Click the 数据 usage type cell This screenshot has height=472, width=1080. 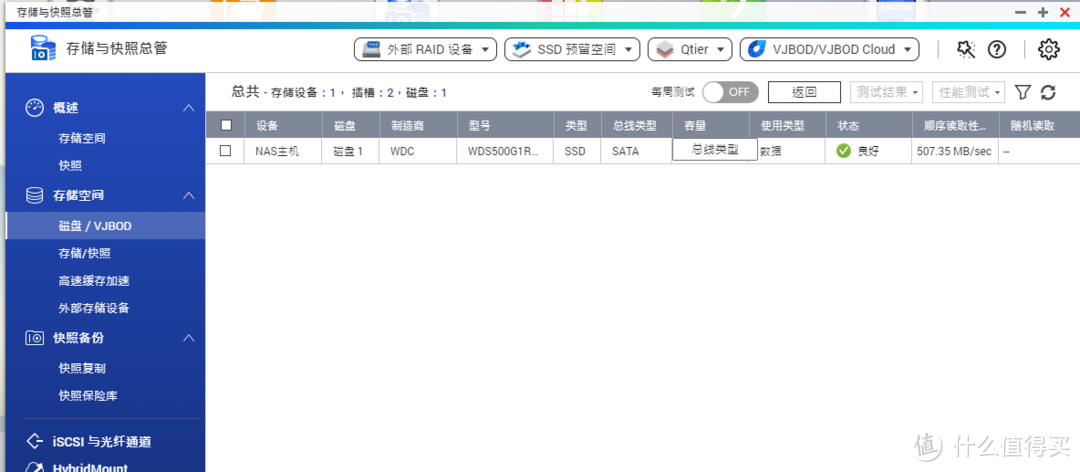pyautogui.click(x=792, y=151)
